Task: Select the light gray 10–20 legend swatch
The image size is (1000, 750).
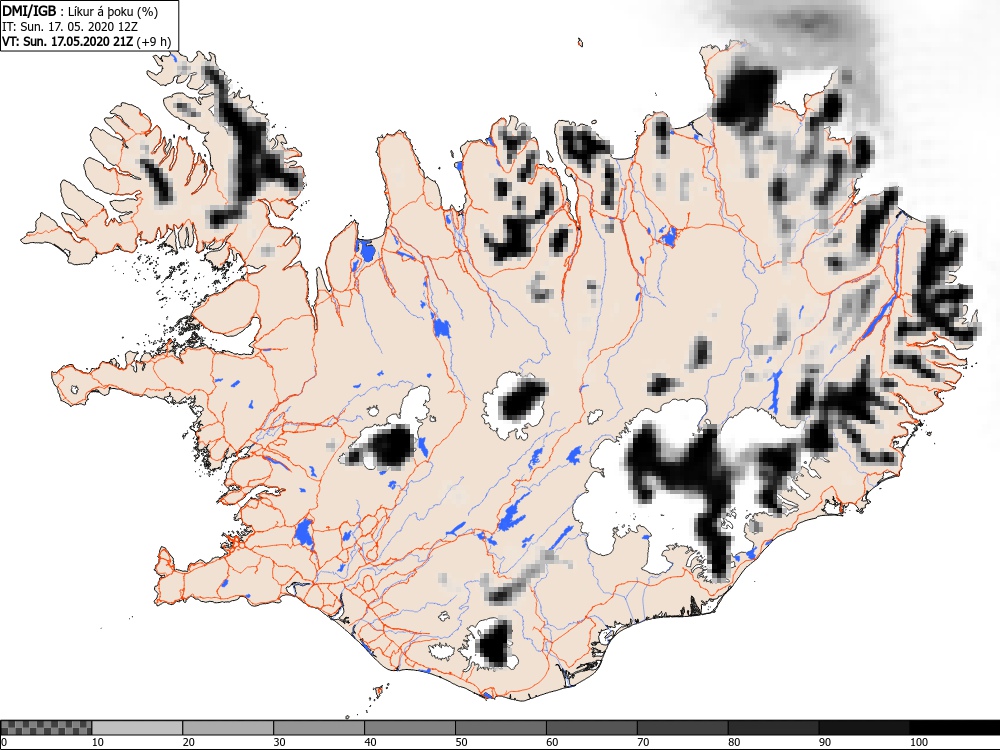Action: [x=137, y=728]
